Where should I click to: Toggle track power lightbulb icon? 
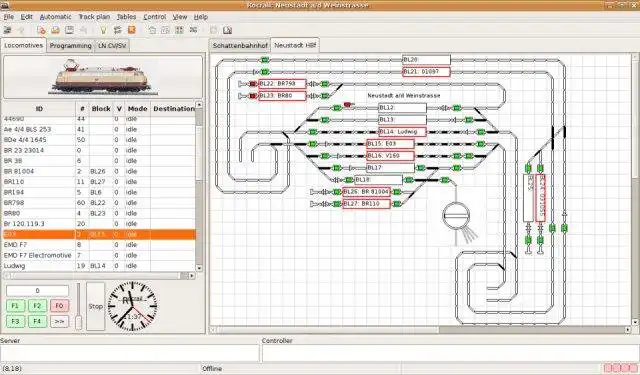tap(103, 30)
